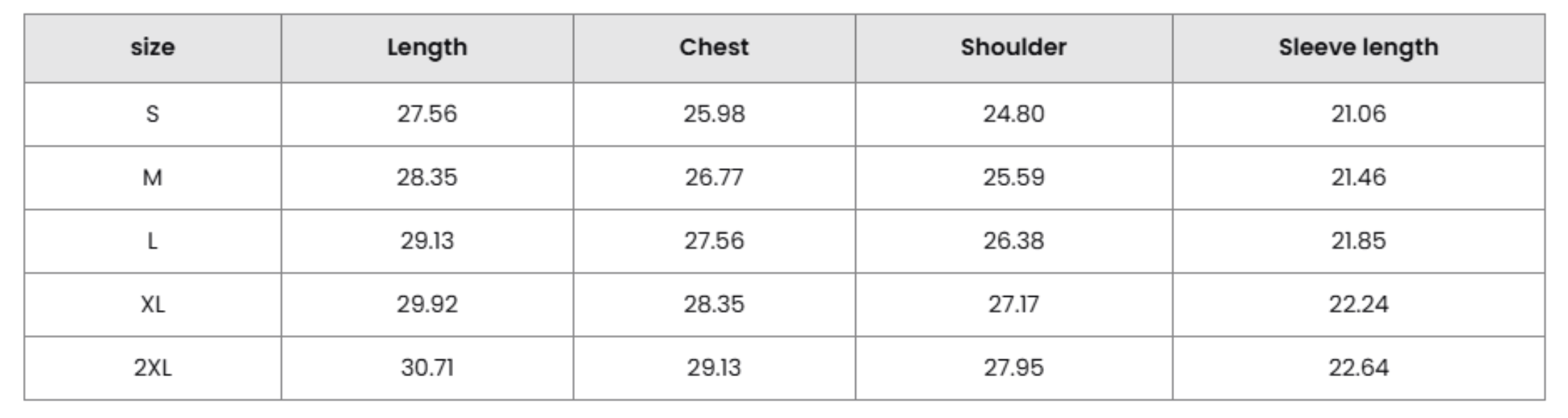Click the 26.38 shoulder value for L
1568x418 pixels.
[x=1013, y=241]
